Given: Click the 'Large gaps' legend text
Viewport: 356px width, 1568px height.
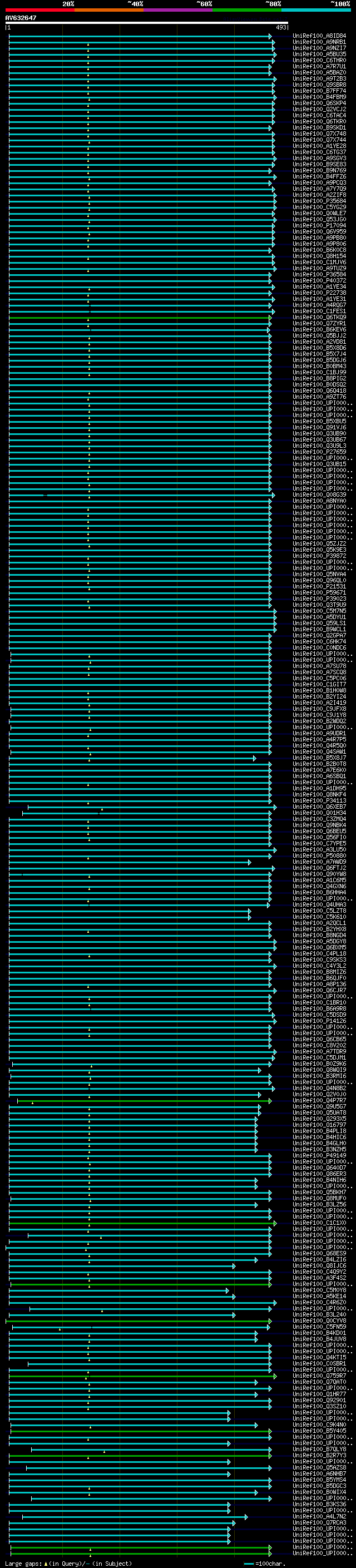Looking at the screenshot, I should coord(68,1564).
